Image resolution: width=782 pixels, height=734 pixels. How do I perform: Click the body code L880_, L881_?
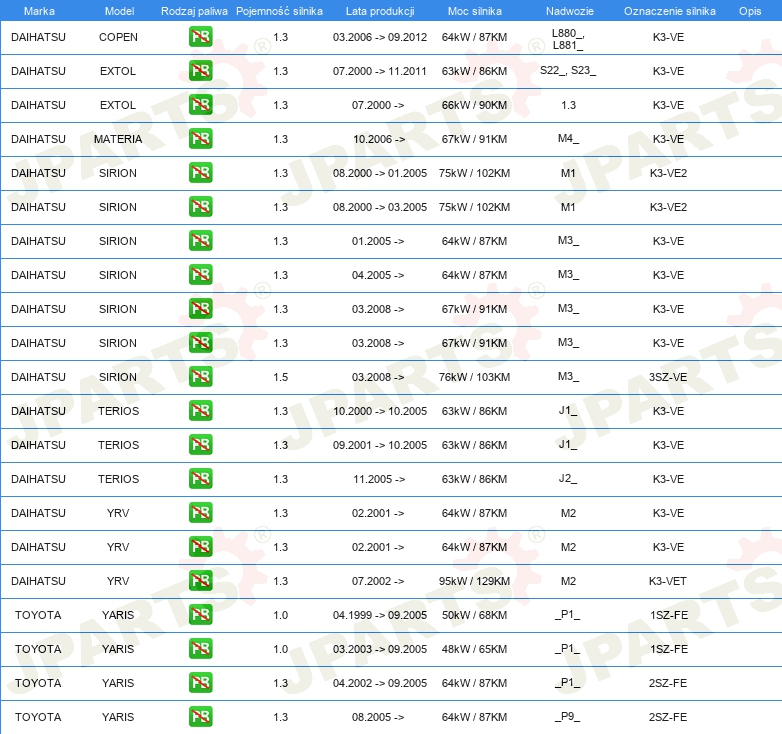[x=568, y=39]
